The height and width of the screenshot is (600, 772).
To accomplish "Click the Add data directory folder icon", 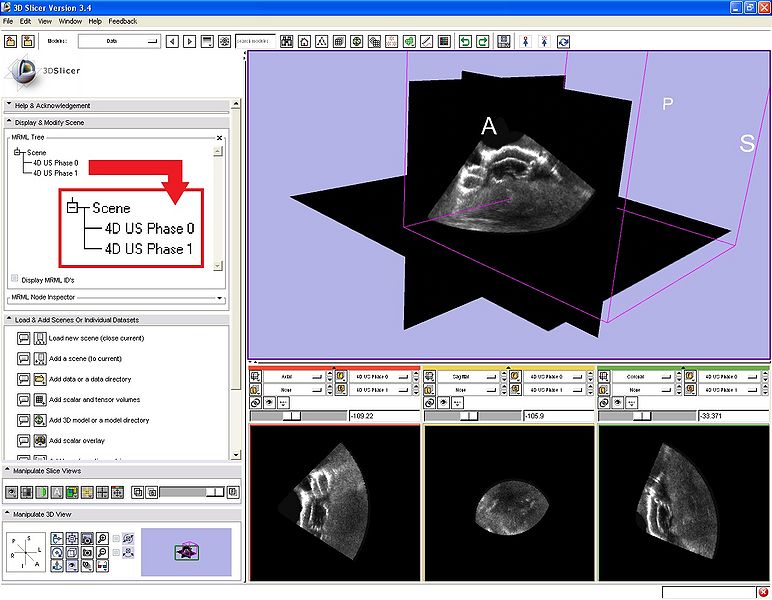I will click(40, 379).
